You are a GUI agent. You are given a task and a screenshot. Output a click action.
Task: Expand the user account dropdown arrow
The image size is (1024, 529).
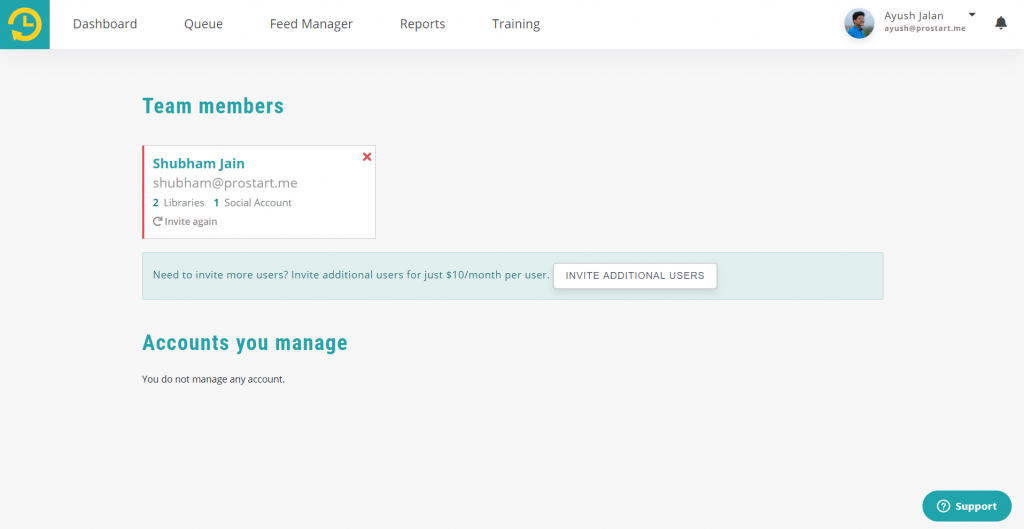tap(972, 14)
